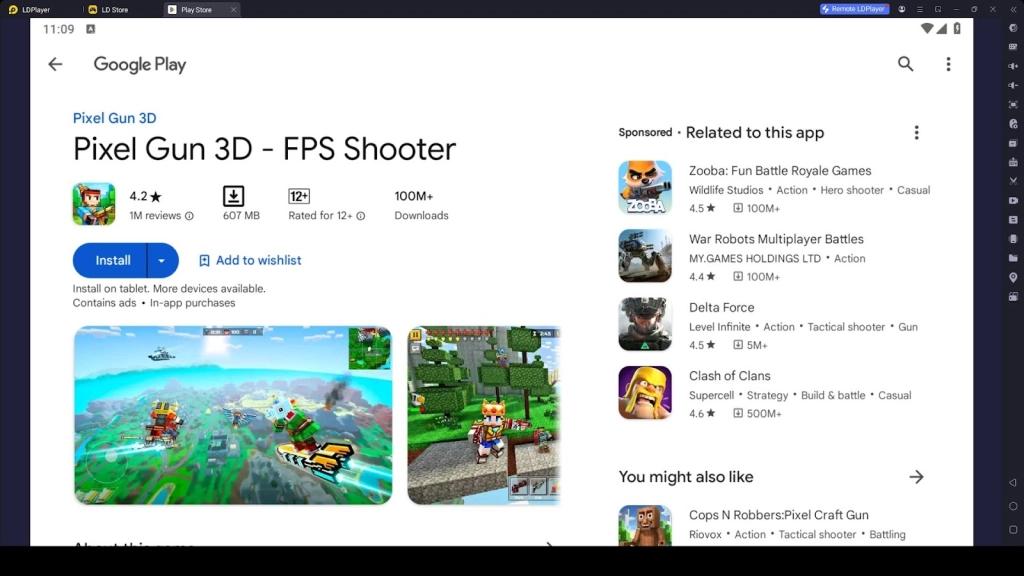Screen dimensions: 1024x576
Task: Click the volume down icon in sidebar
Action: pyautogui.click(x=1013, y=85)
